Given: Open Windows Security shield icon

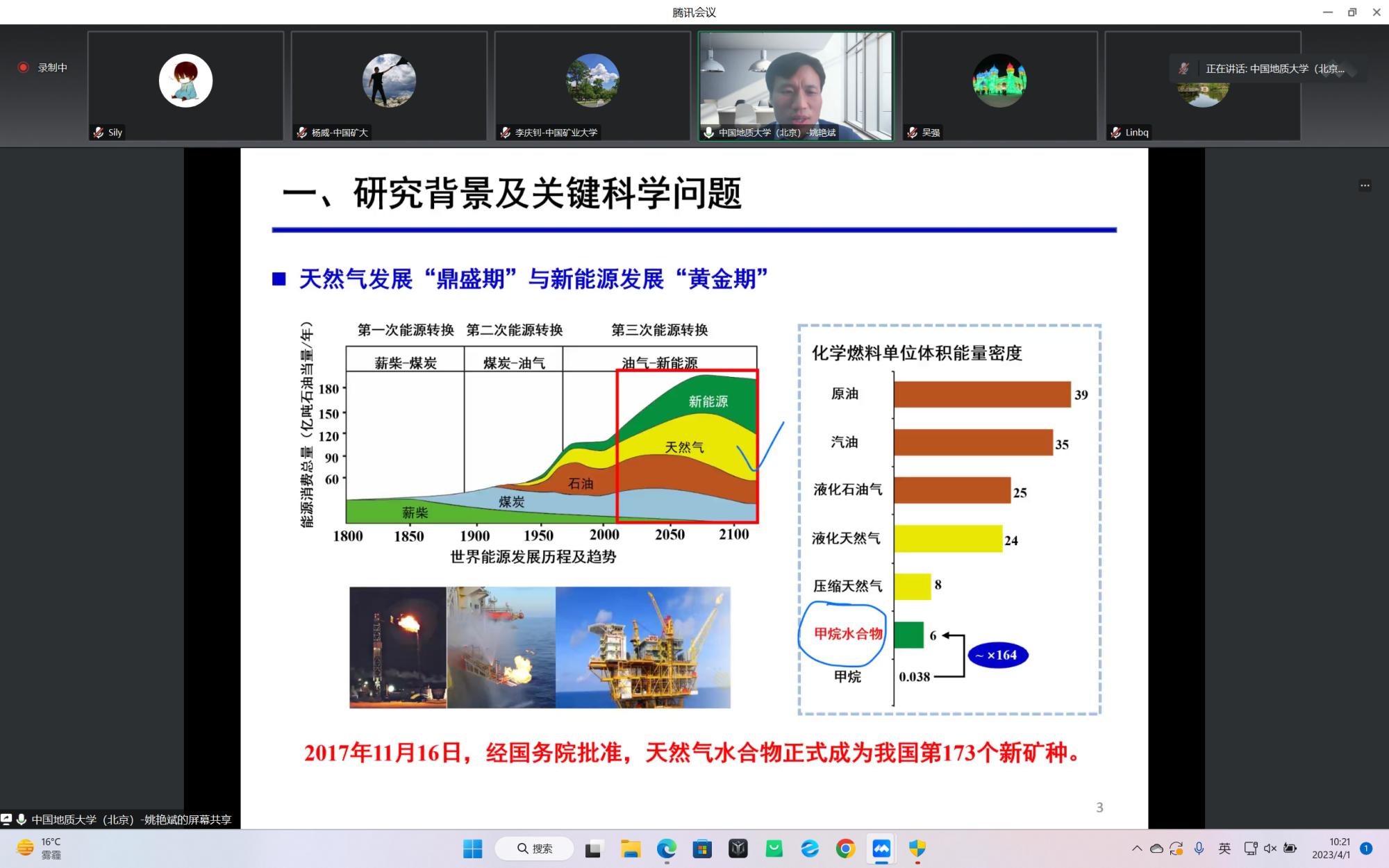Looking at the screenshot, I should click(x=917, y=849).
